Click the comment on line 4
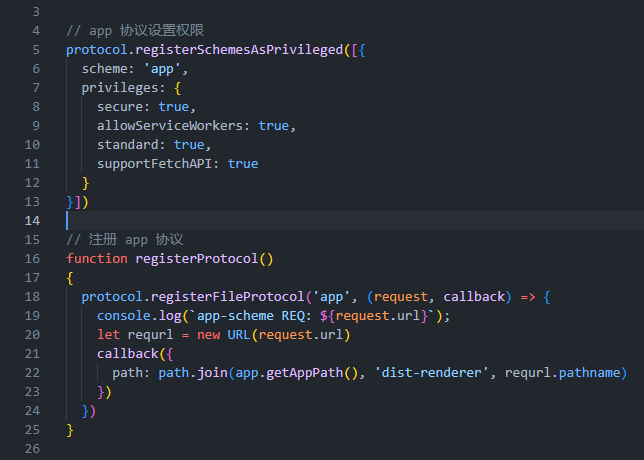644x460 pixels. click(x=135, y=31)
